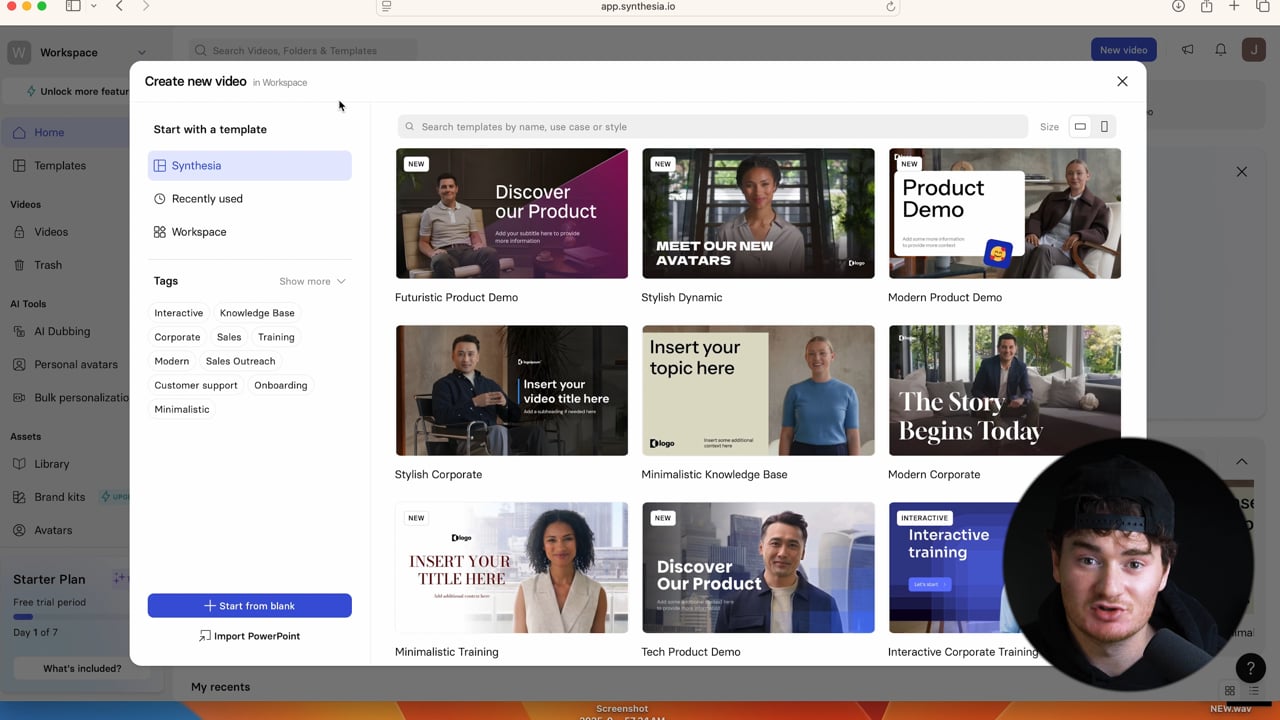Screen dimensions: 1280x720
Task: Open Tech Product Demo template thumbnail
Action: [758, 567]
